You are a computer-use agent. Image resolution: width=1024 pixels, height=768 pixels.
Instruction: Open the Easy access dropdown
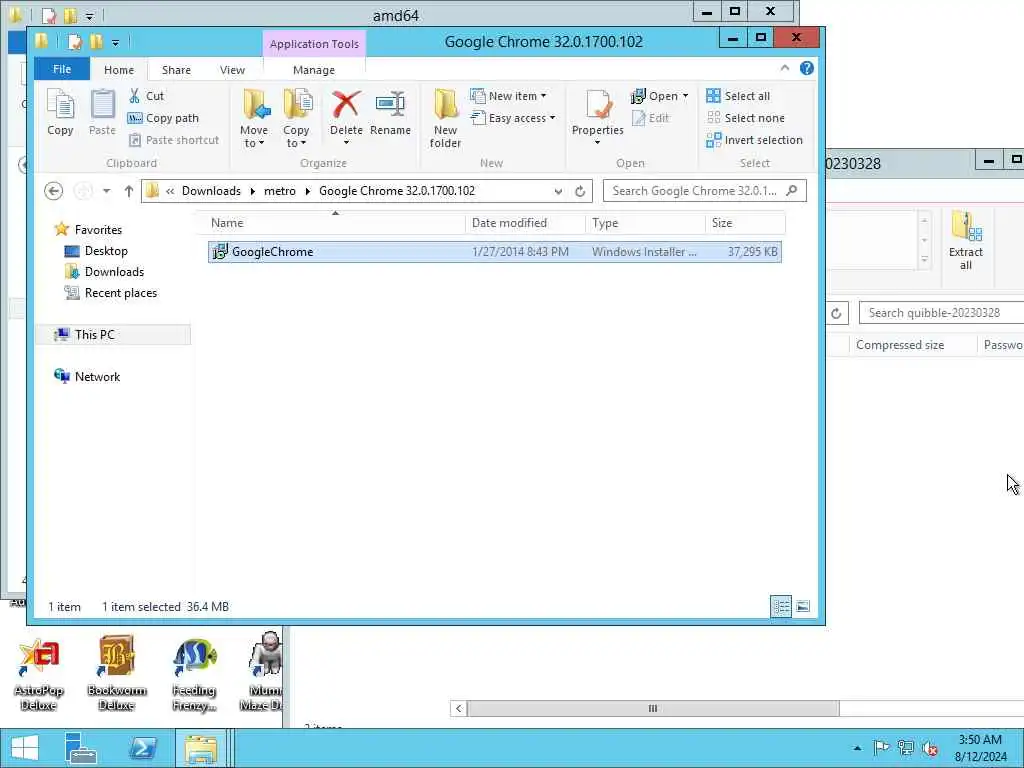(513, 118)
